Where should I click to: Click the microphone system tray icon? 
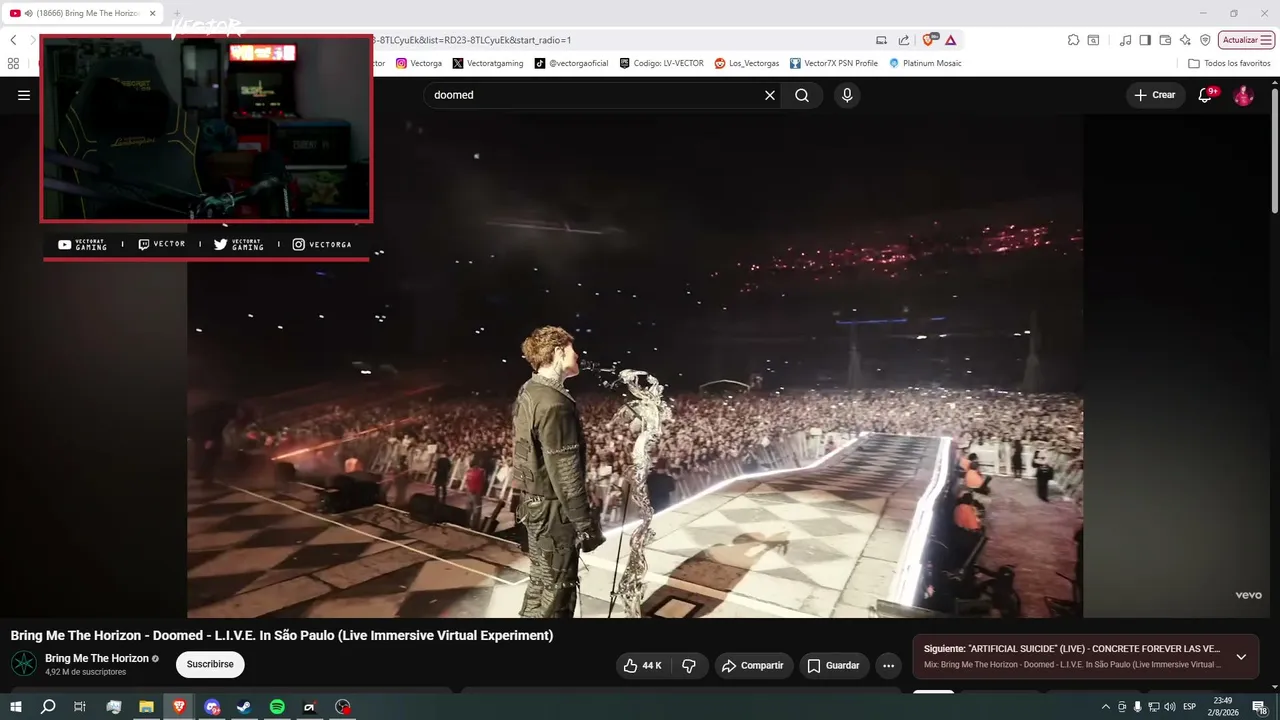coord(1137,707)
